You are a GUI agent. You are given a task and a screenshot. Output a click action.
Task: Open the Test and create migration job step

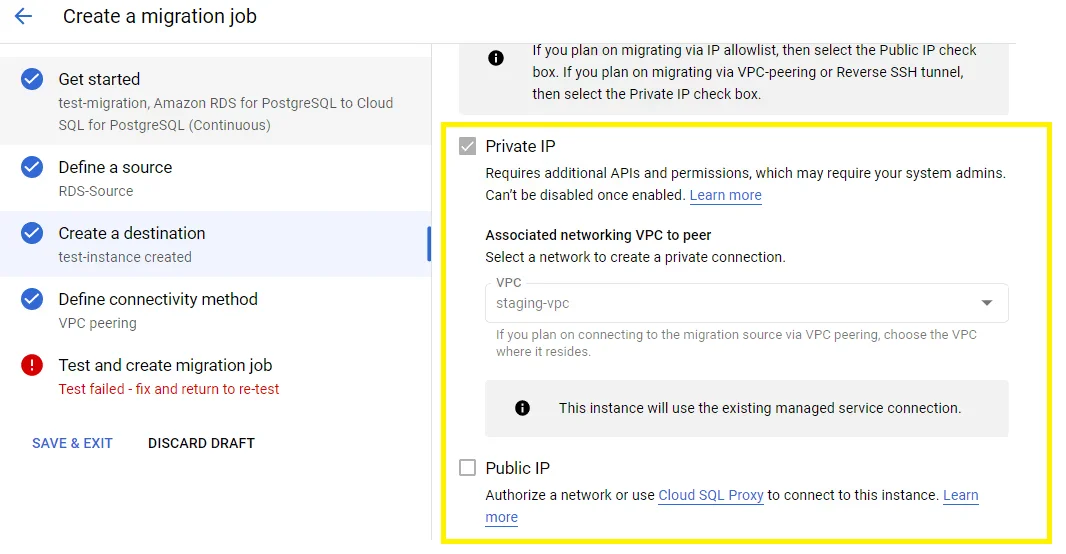(x=165, y=365)
